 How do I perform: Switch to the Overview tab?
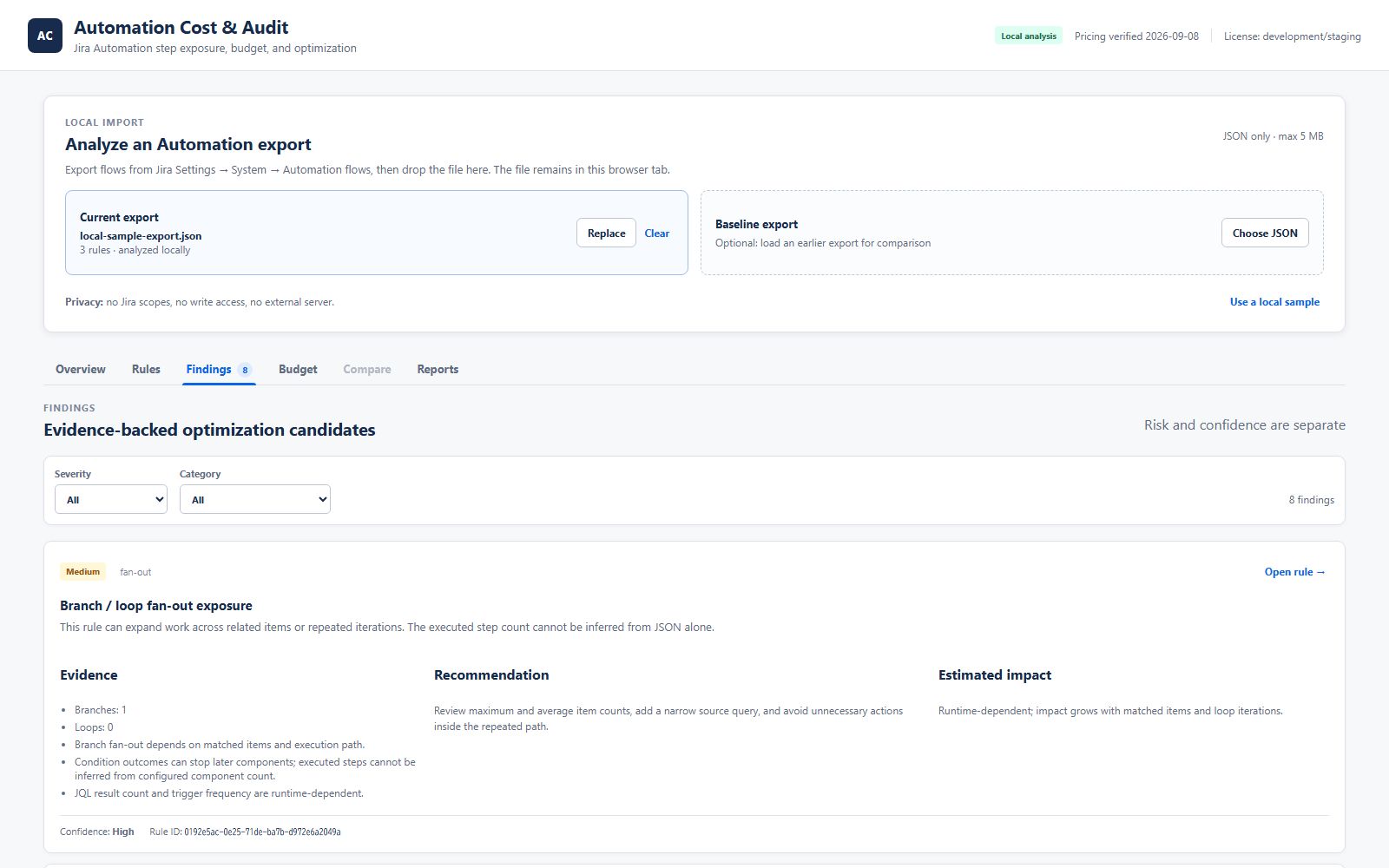pos(81,369)
